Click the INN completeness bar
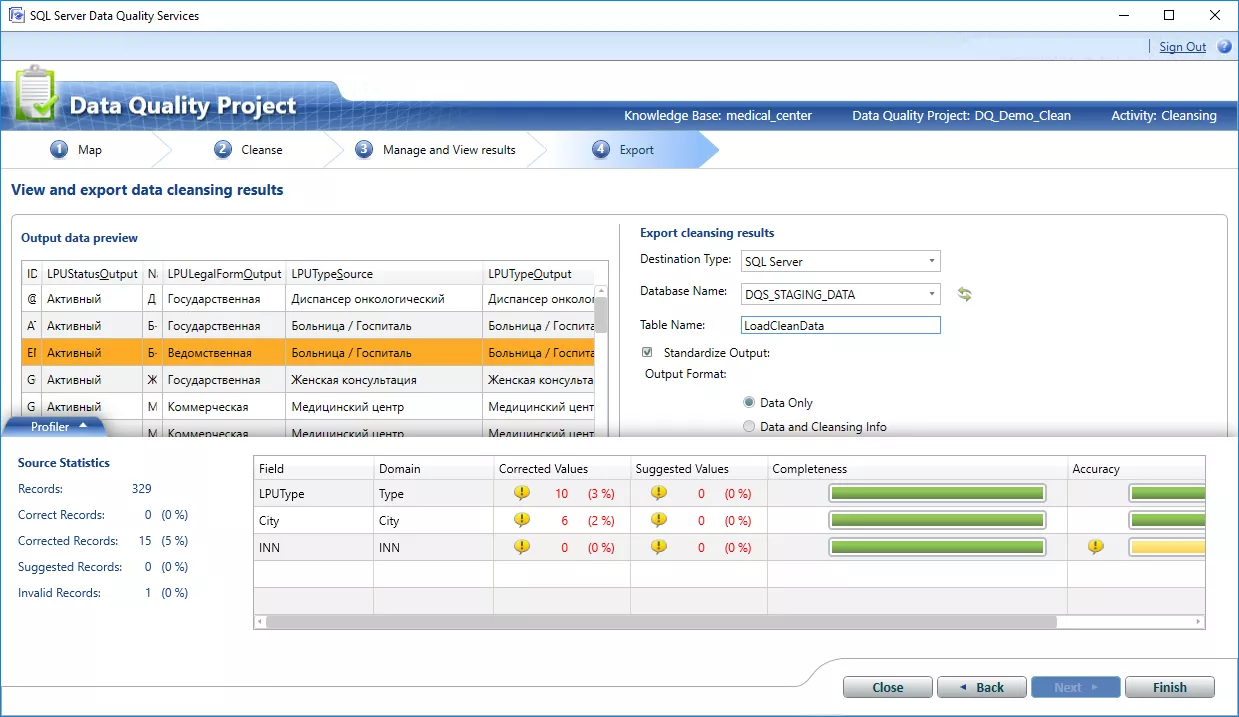1239x717 pixels. tap(938, 547)
